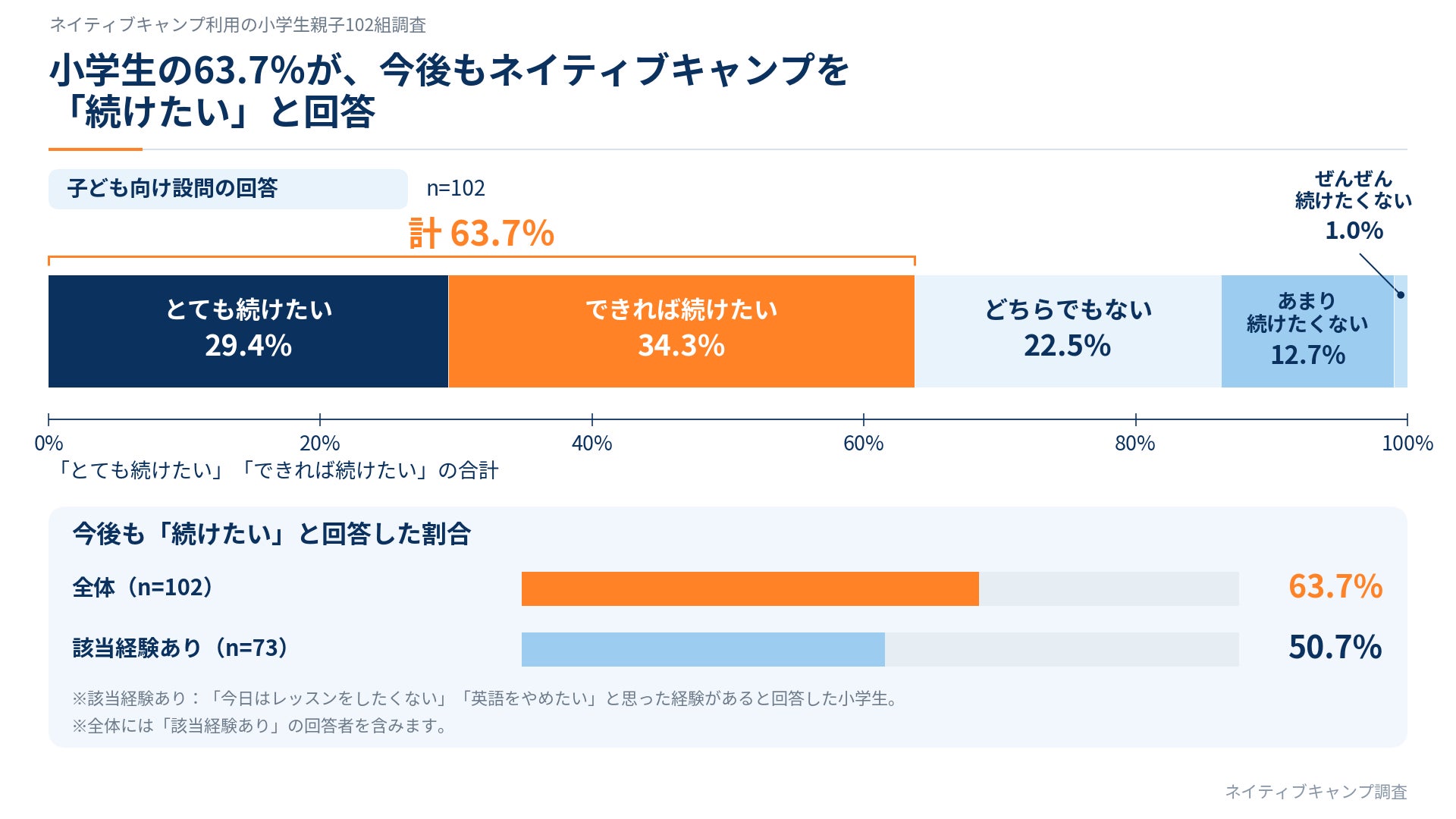Click the main title 小学生の63.7%が headline
The height and width of the screenshot is (819, 1456).
click(x=449, y=91)
